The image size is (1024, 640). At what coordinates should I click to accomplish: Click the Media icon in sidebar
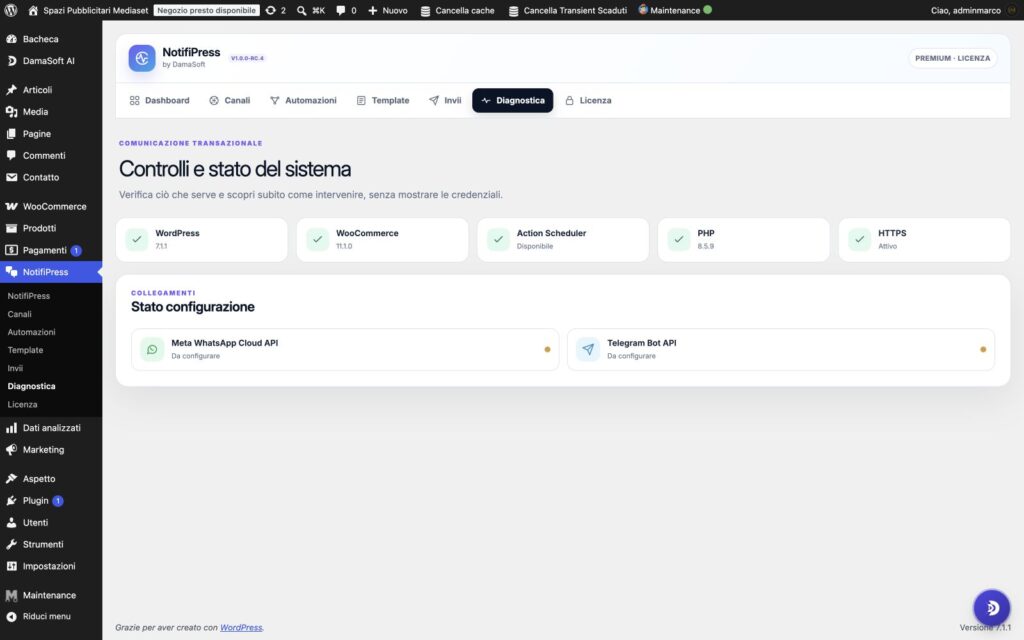(12, 112)
